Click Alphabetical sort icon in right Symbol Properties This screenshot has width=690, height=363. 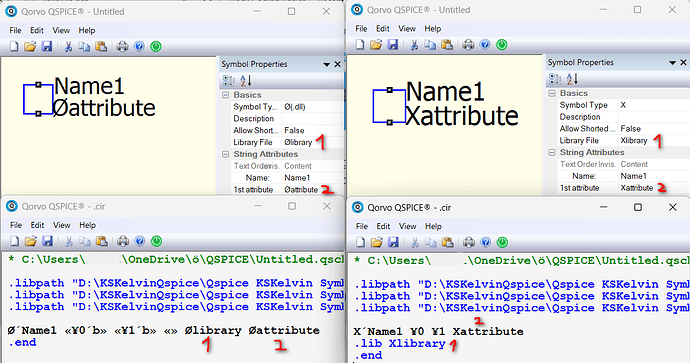[572, 79]
